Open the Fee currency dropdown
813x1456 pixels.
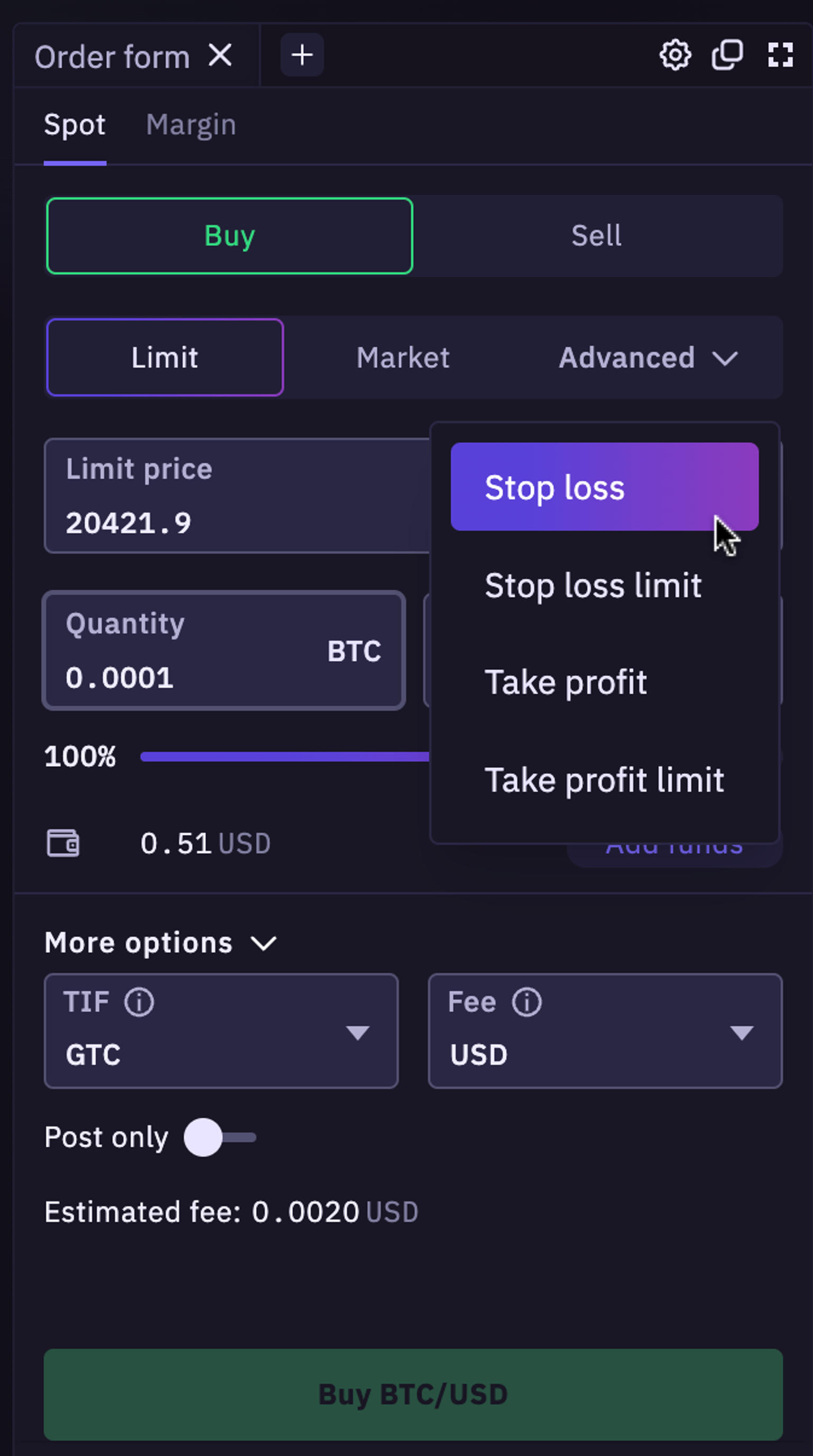604,1031
